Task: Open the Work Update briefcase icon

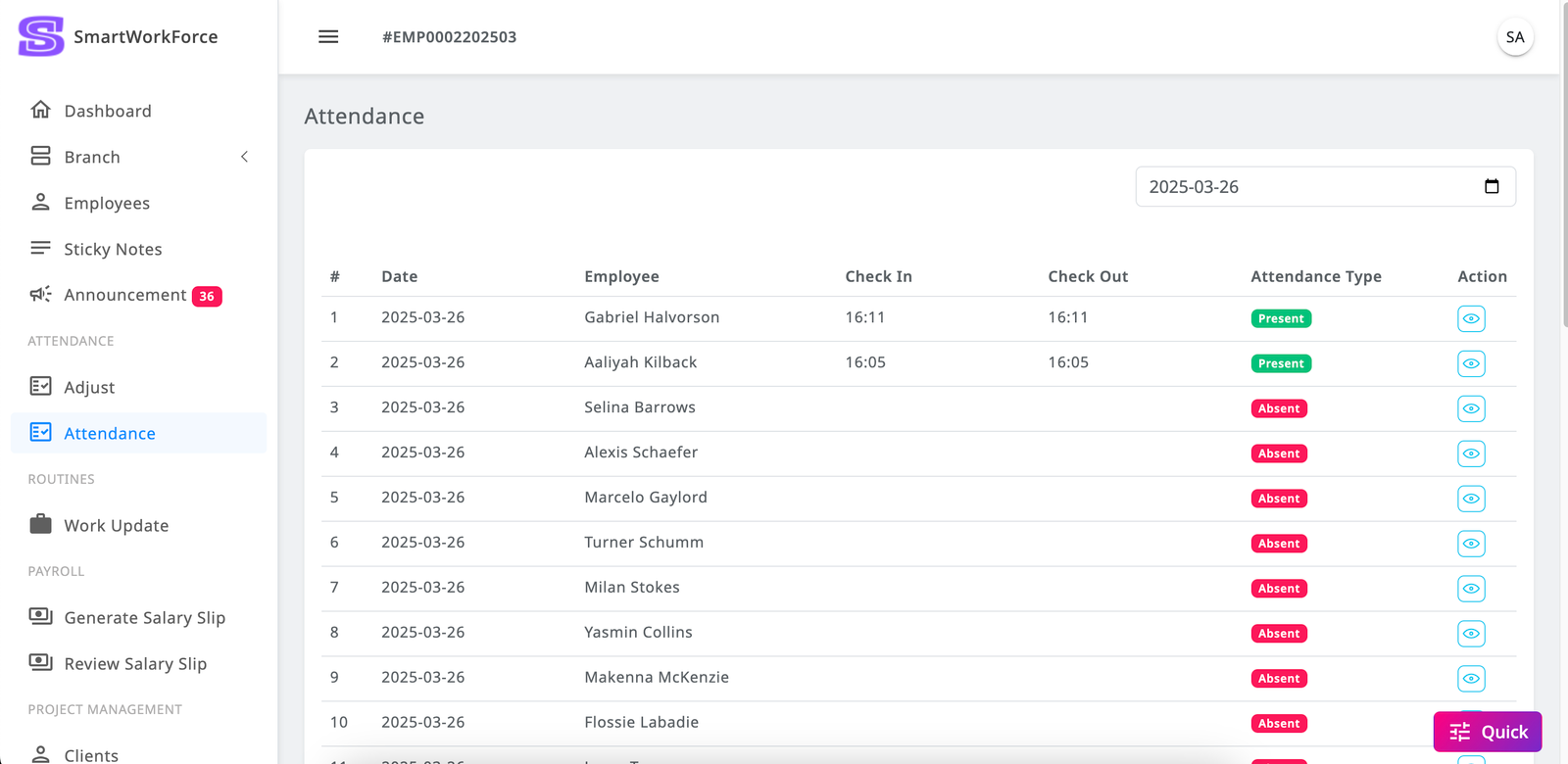Action: tap(40, 525)
